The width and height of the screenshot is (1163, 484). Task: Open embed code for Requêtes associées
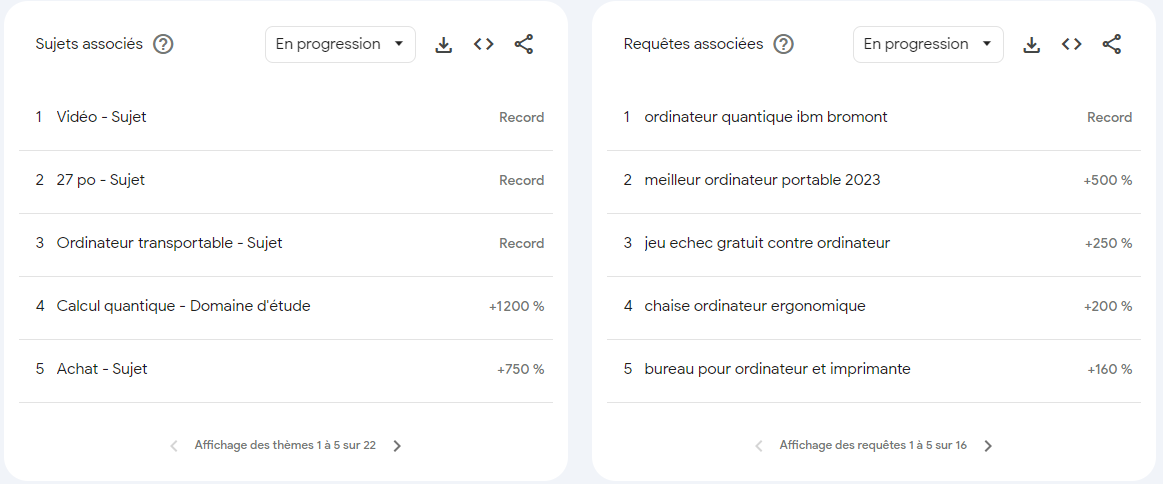pos(1071,44)
